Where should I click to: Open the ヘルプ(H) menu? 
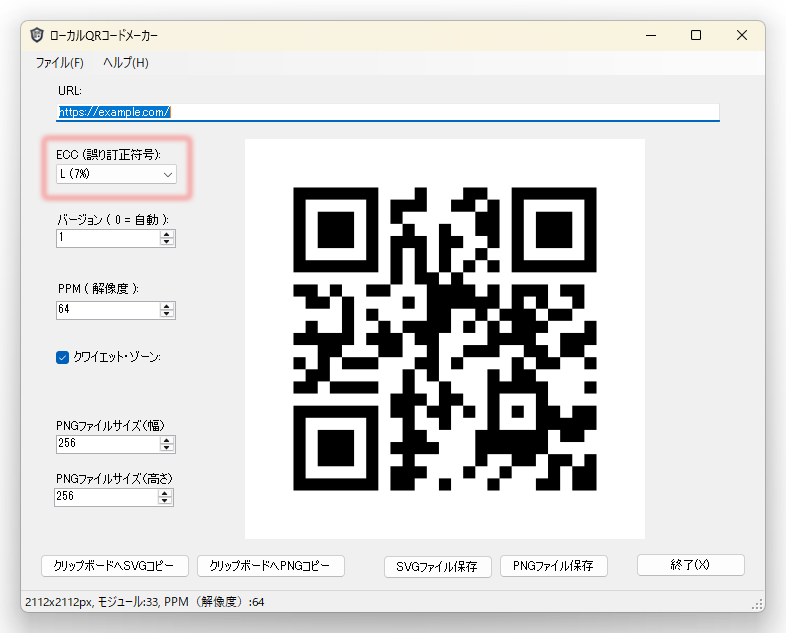(125, 62)
